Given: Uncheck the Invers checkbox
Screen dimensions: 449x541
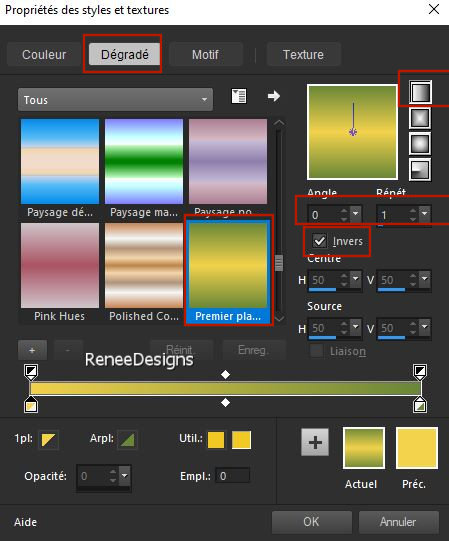Looking at the screenshot, I should click(x=320, y=240).
